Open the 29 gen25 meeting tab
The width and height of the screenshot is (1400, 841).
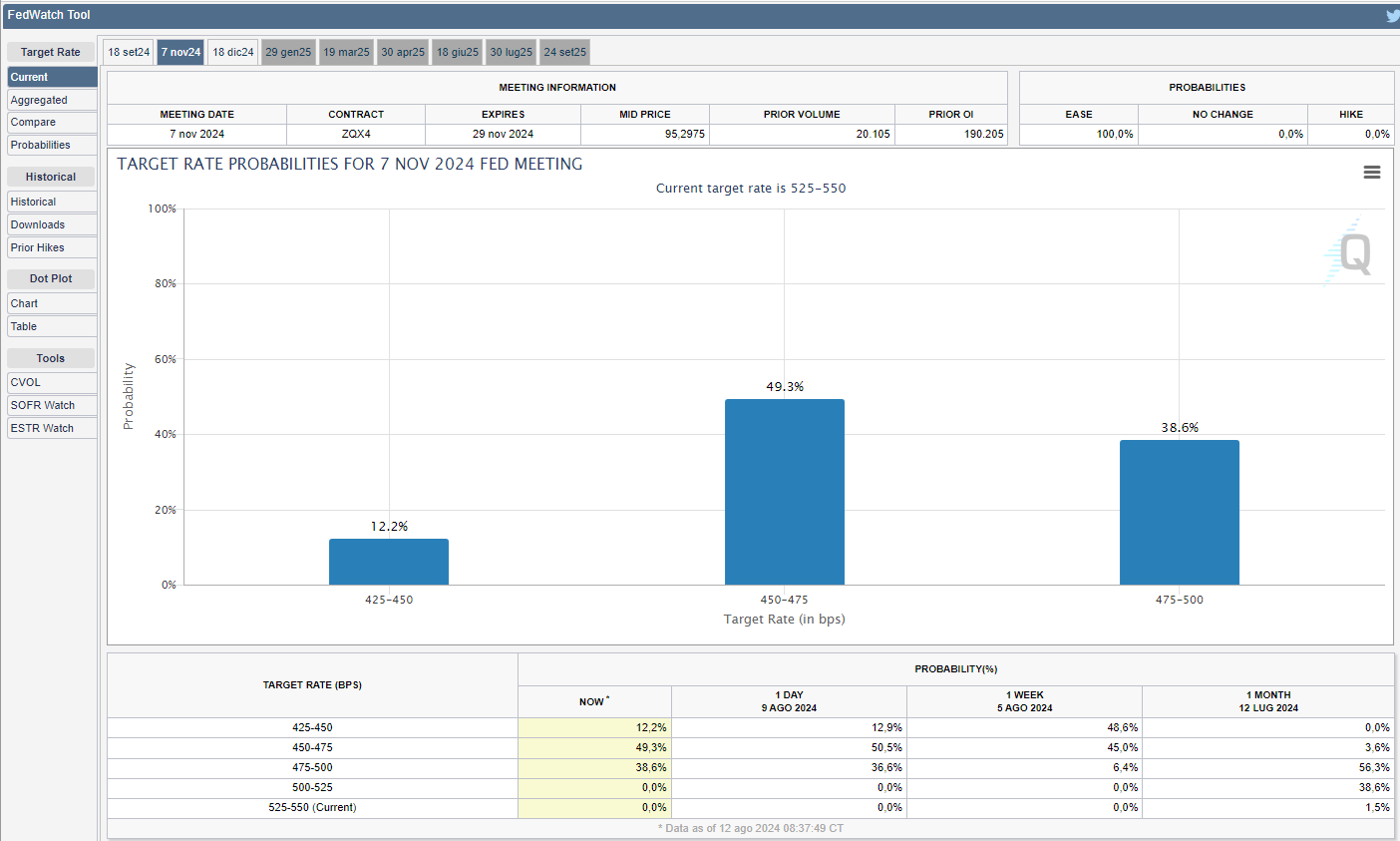coord(288,52)
